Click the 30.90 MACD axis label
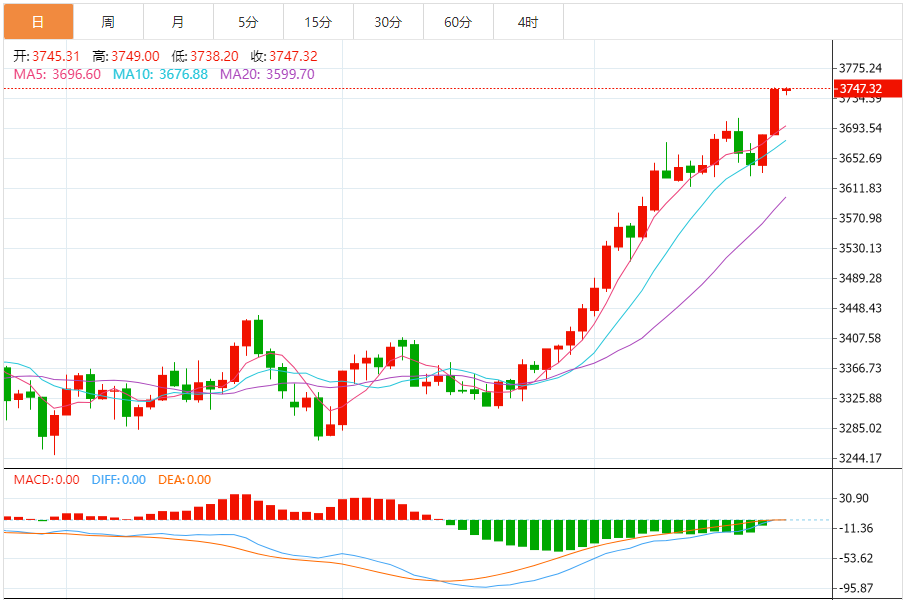 click(854, 498)
